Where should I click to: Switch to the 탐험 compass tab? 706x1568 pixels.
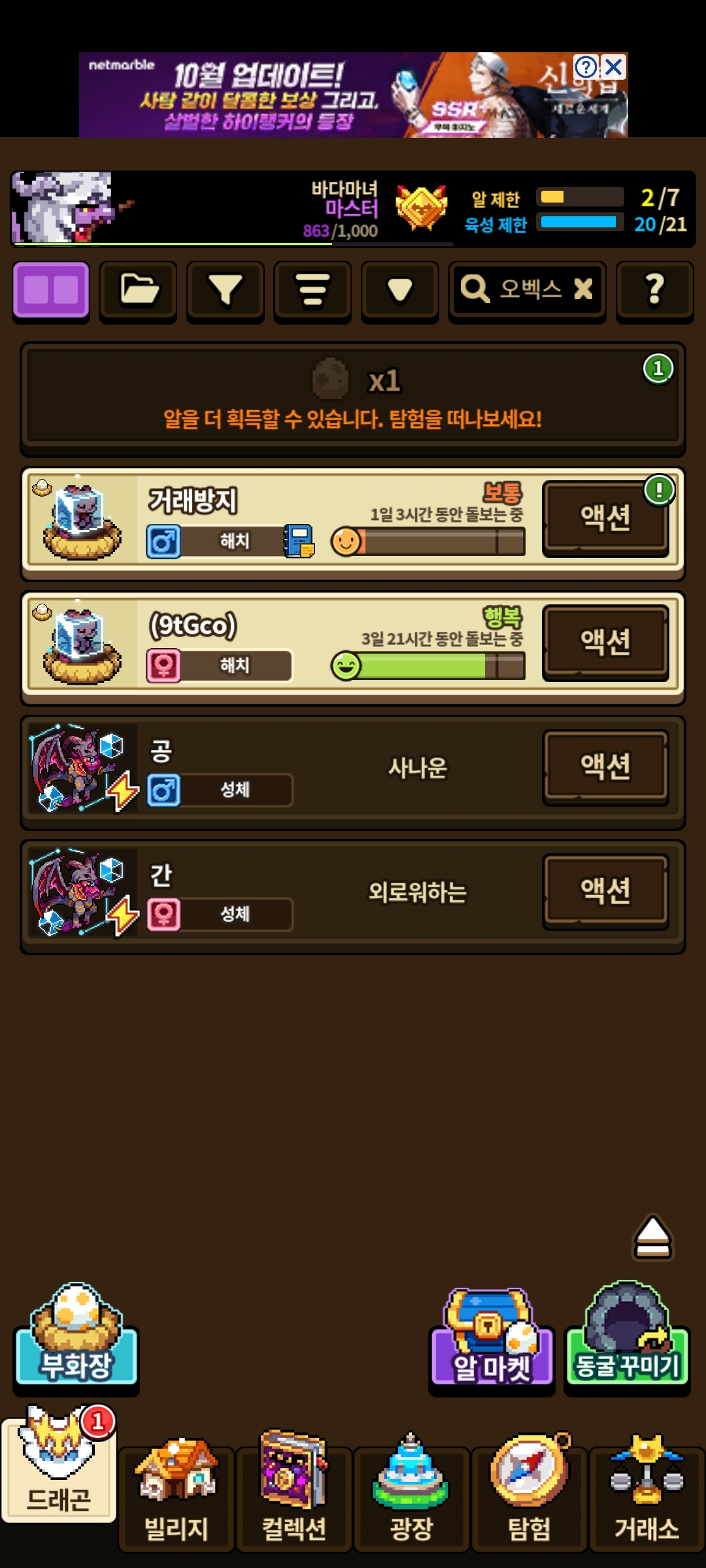pos(529,1496)
